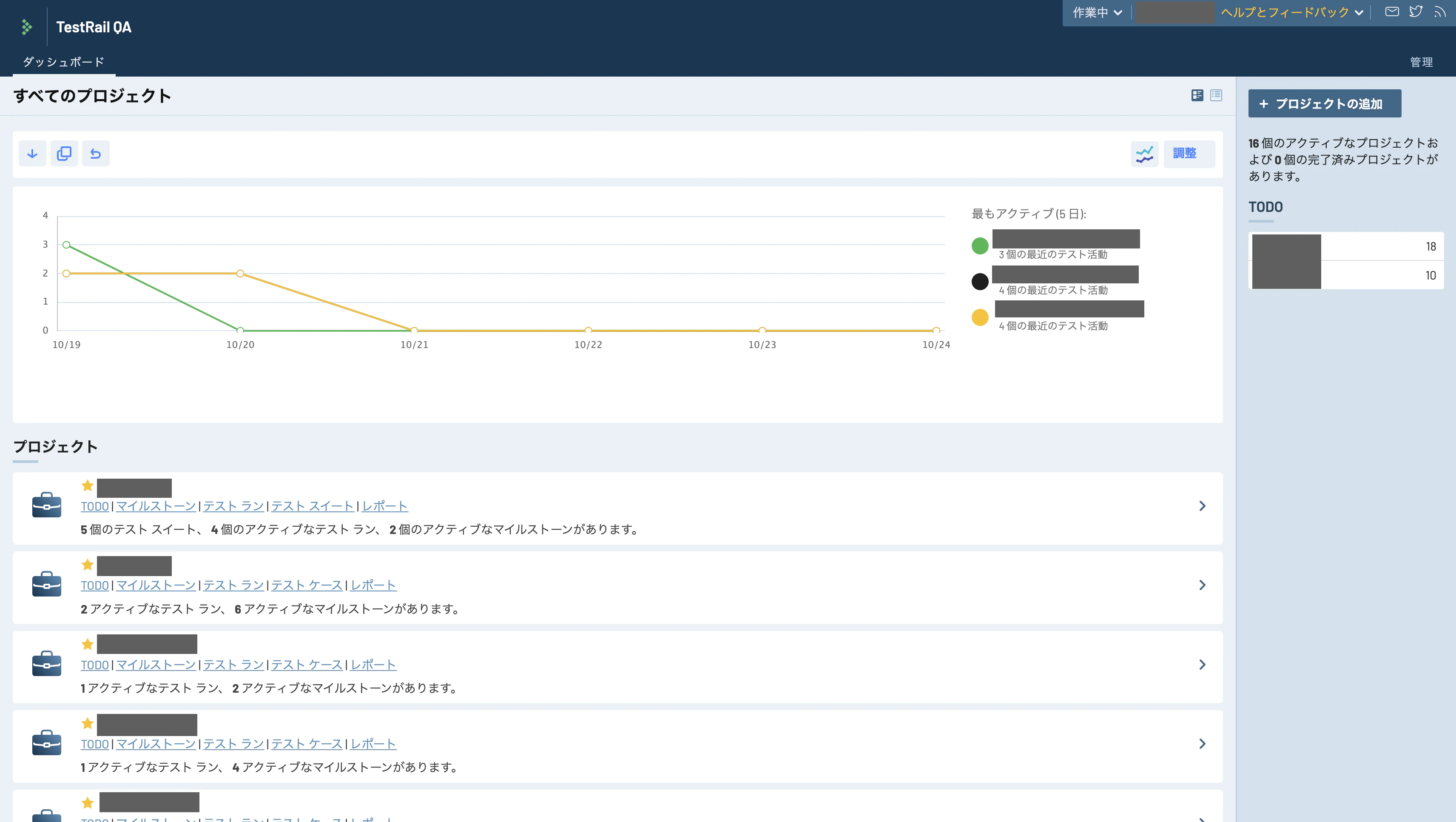Expand ヘルプとフィードバック menu
The image size is (1456, 822).
(1292, 12)
